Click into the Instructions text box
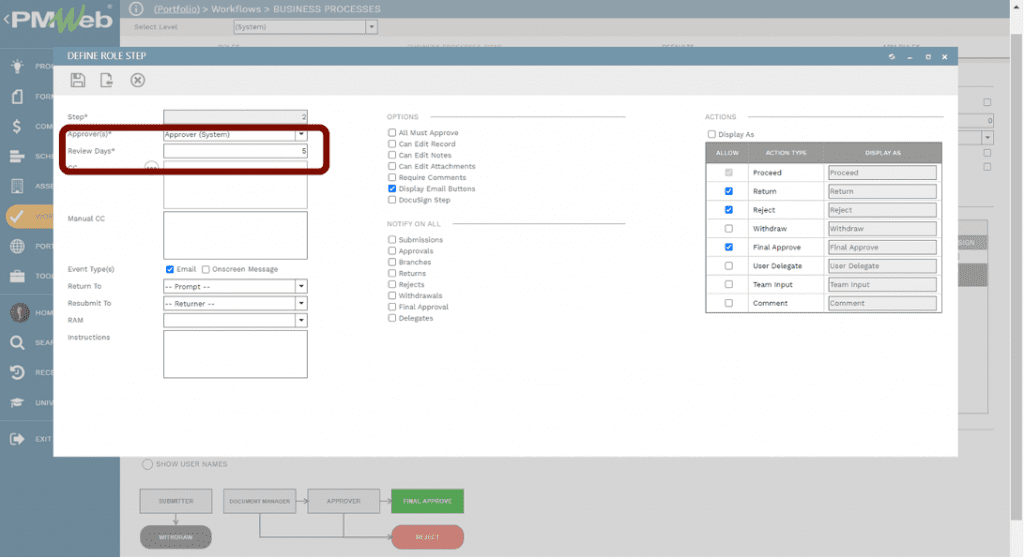1024x558 pixels. click(x=235, y=354)
